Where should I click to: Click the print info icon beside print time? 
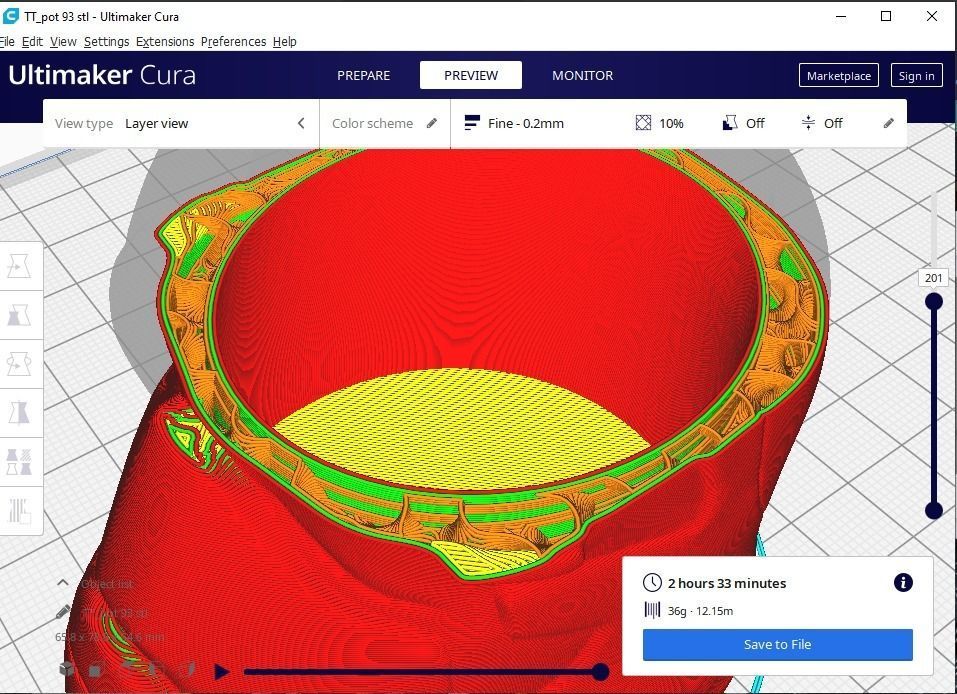point(903,582)
